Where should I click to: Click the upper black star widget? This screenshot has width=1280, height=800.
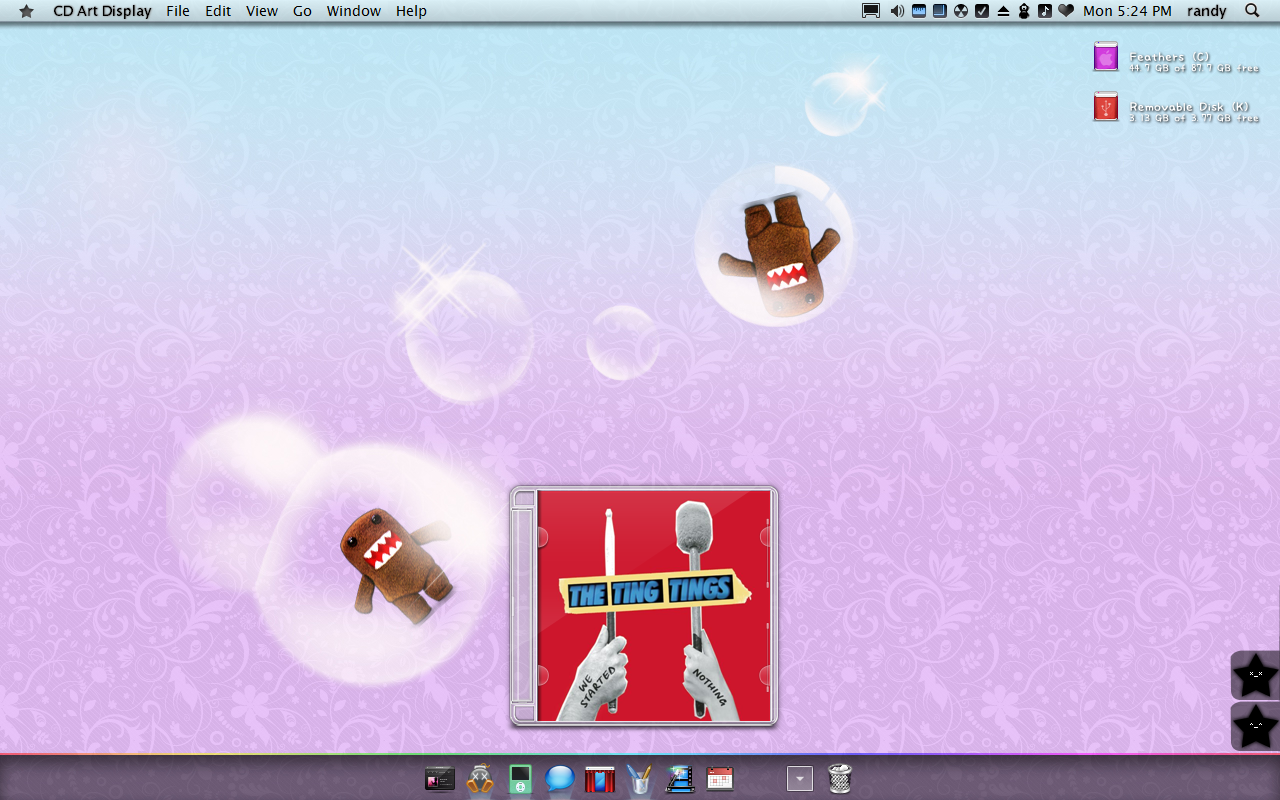click(x=1255, y=676)
